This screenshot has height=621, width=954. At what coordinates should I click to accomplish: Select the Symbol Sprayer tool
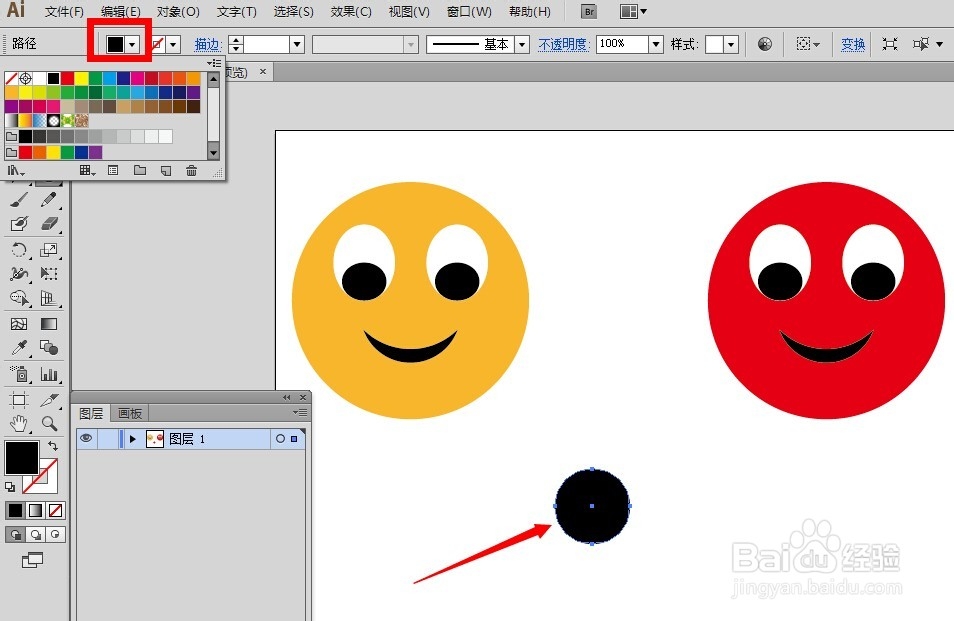click(x=19, y=373)
